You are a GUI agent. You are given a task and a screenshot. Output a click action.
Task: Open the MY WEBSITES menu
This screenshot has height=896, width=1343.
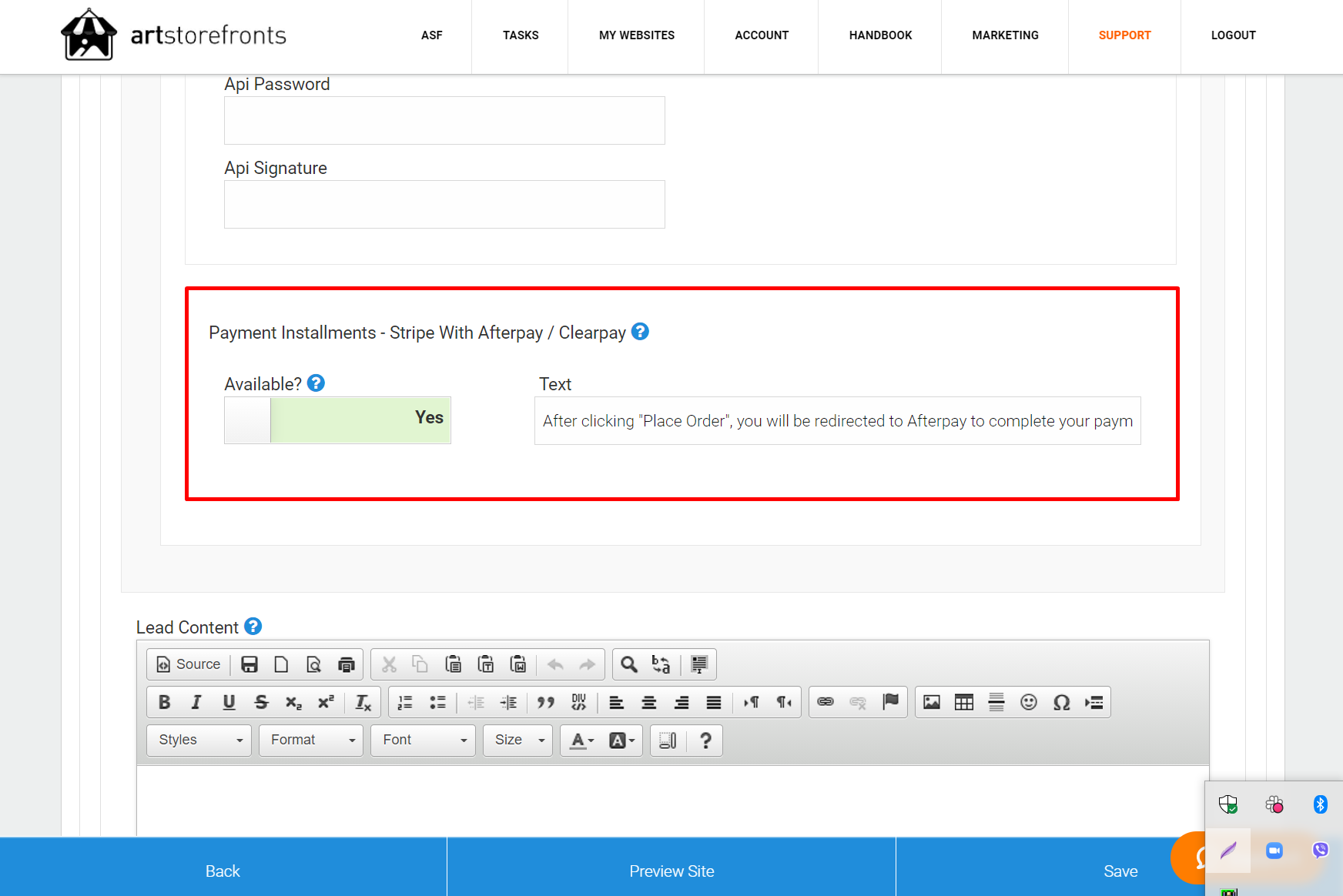pos(636,35)
